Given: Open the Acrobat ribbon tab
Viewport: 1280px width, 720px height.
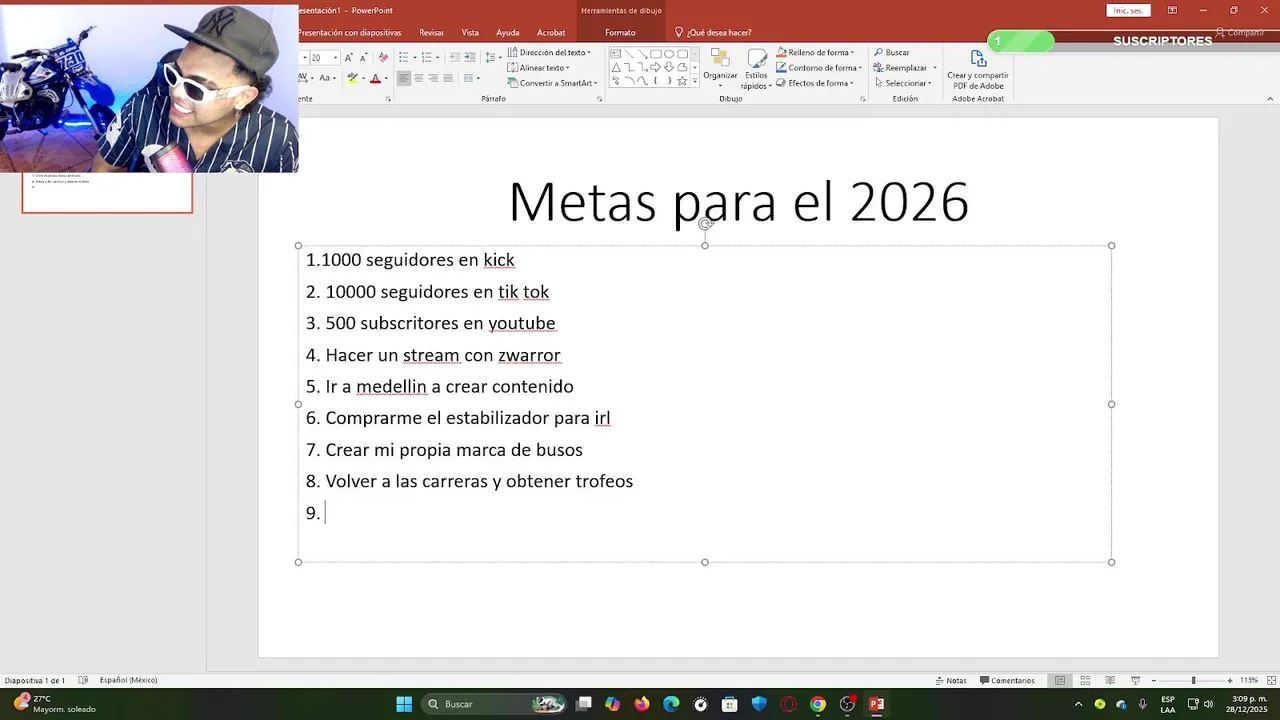Looking at the screenshot, I should (x=551, y=32).
